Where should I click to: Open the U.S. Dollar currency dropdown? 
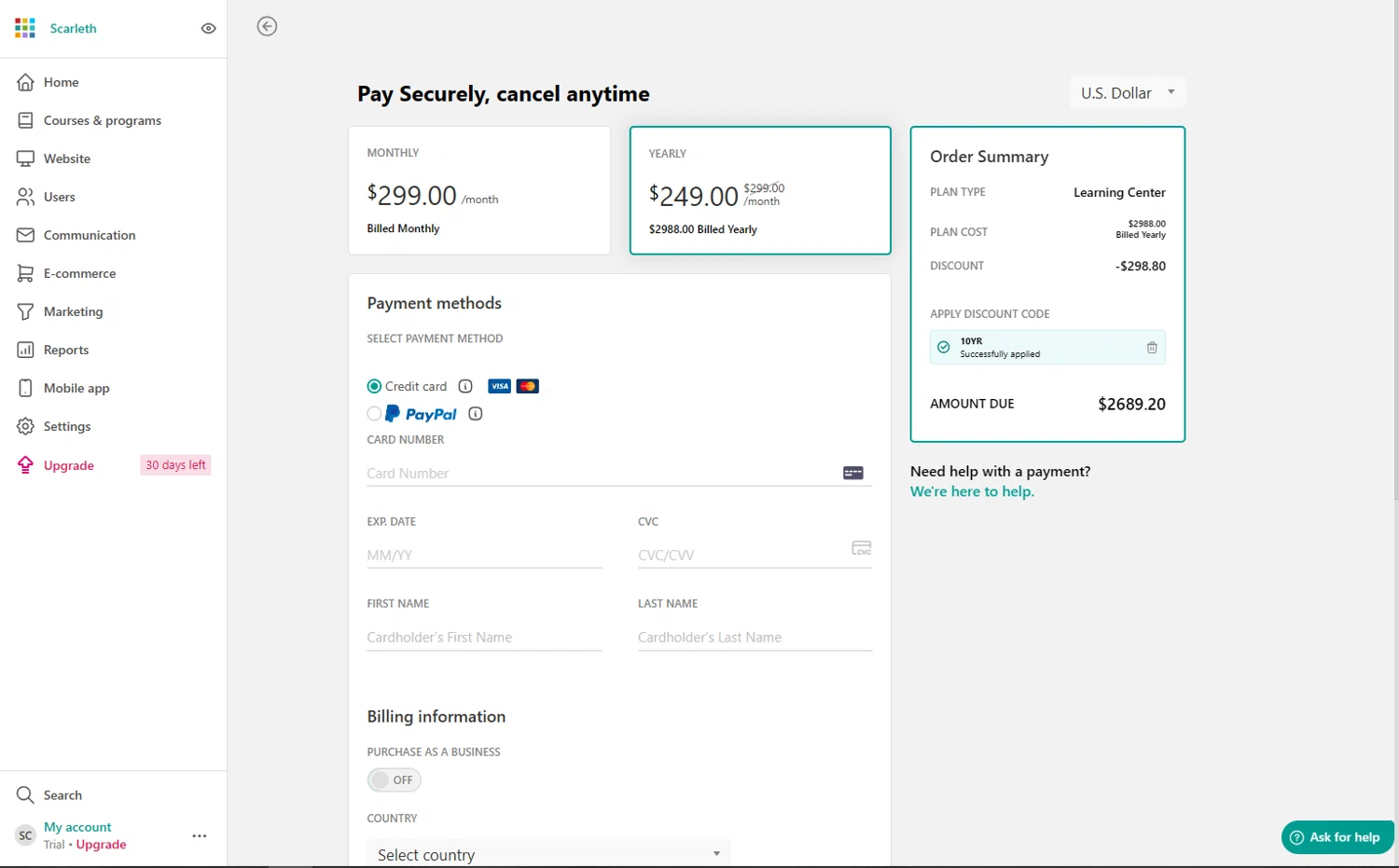point(1128,93)
